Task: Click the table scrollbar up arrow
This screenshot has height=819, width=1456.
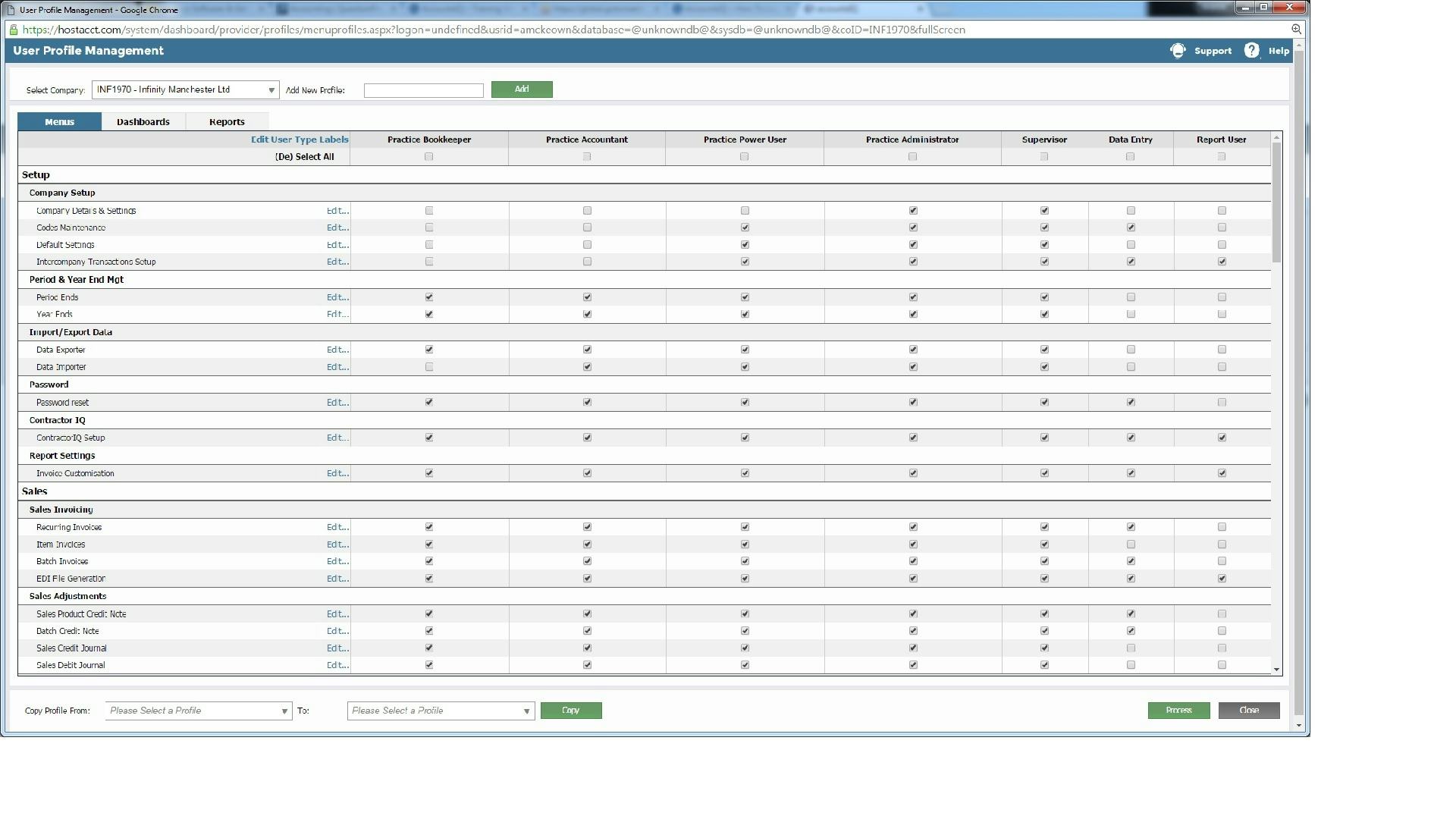Action: click(1277, 138)
